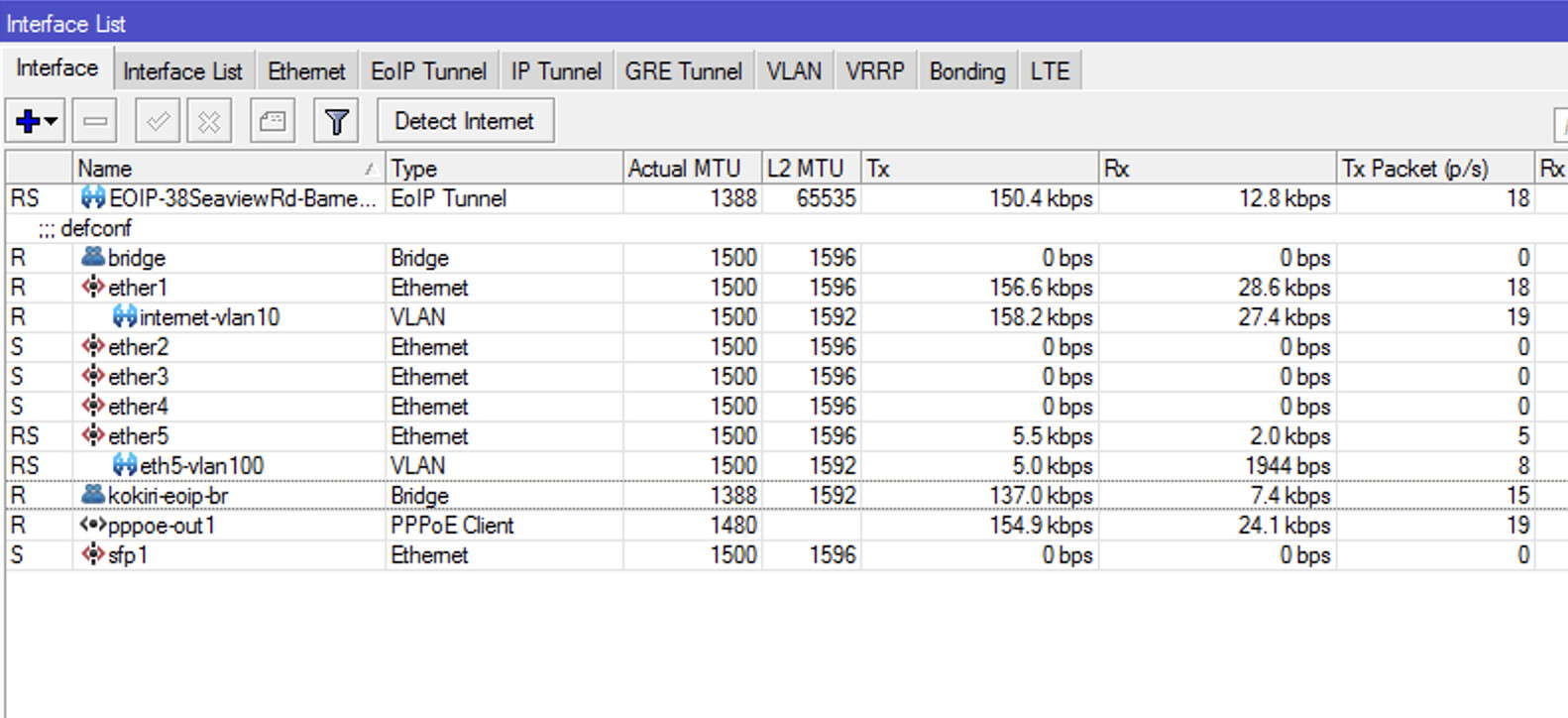Select the kokiri-eoip-br row name
This screenshot has width=1568, height=718.
click(168, 496)
